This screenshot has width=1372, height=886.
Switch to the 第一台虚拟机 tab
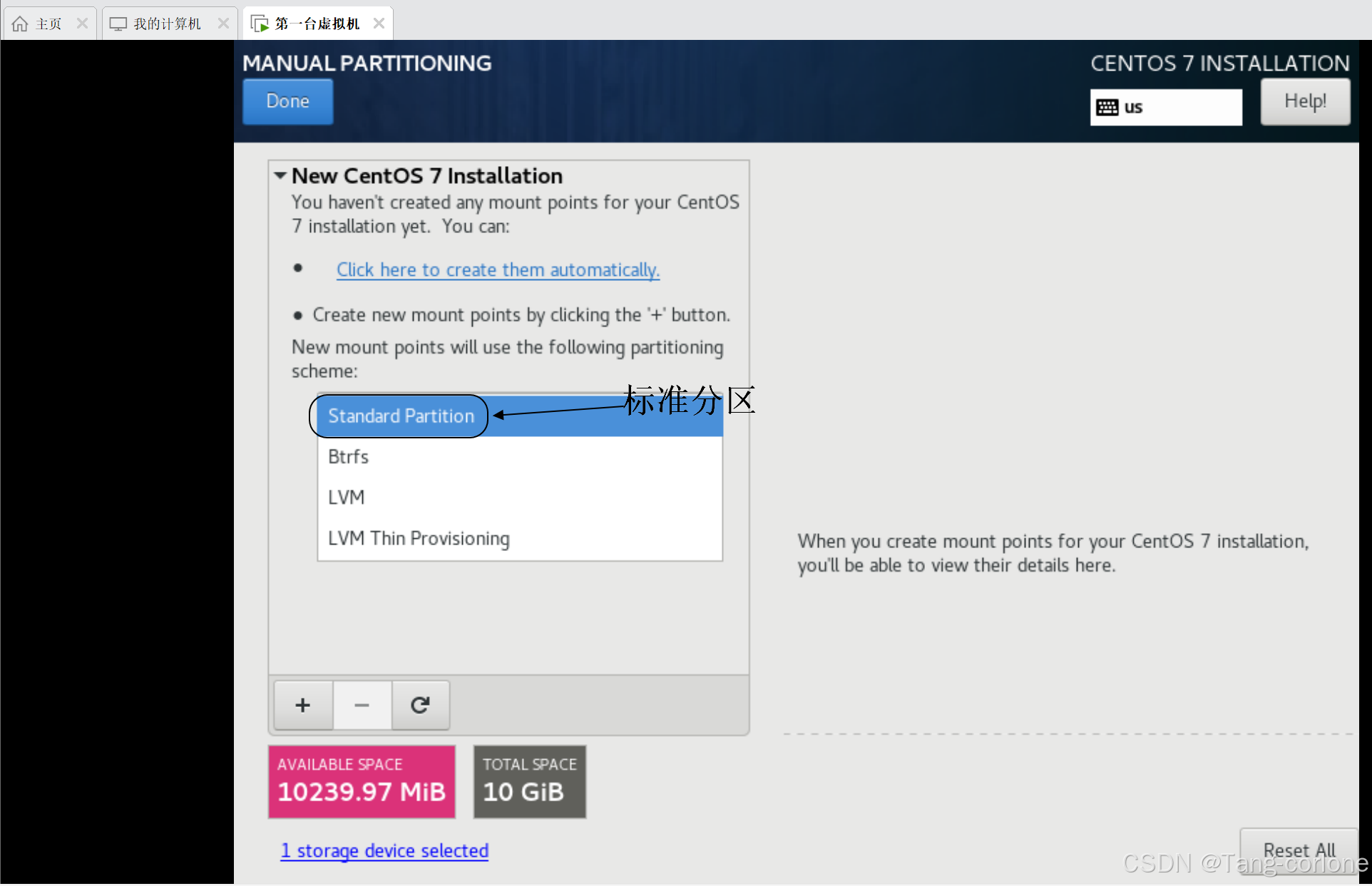pos(317,24)
